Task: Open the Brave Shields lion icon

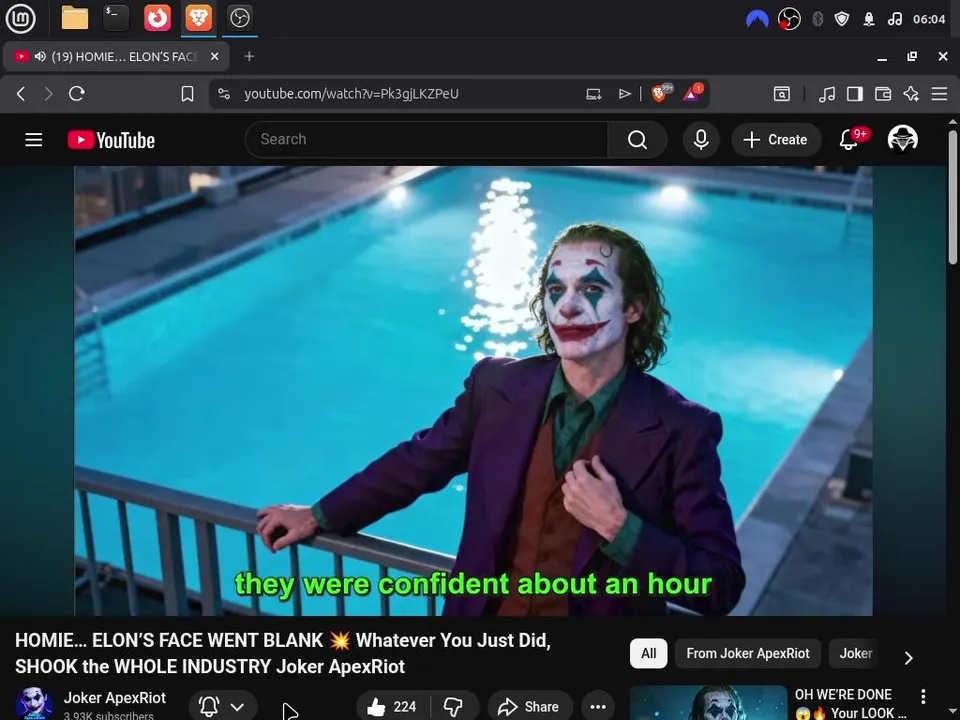Action: pos(661,93)
